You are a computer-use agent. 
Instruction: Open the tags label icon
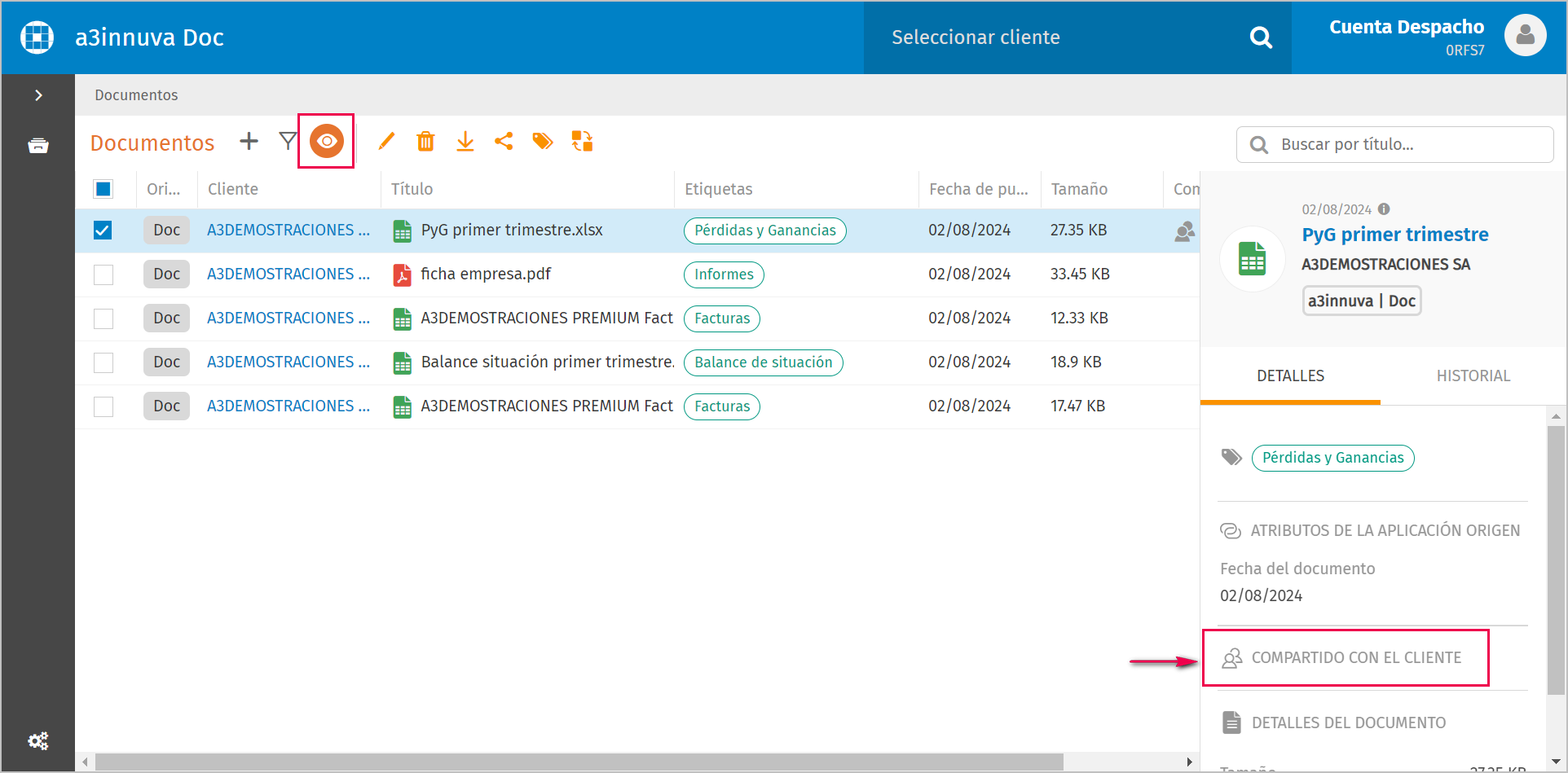(x=543, y=141)
